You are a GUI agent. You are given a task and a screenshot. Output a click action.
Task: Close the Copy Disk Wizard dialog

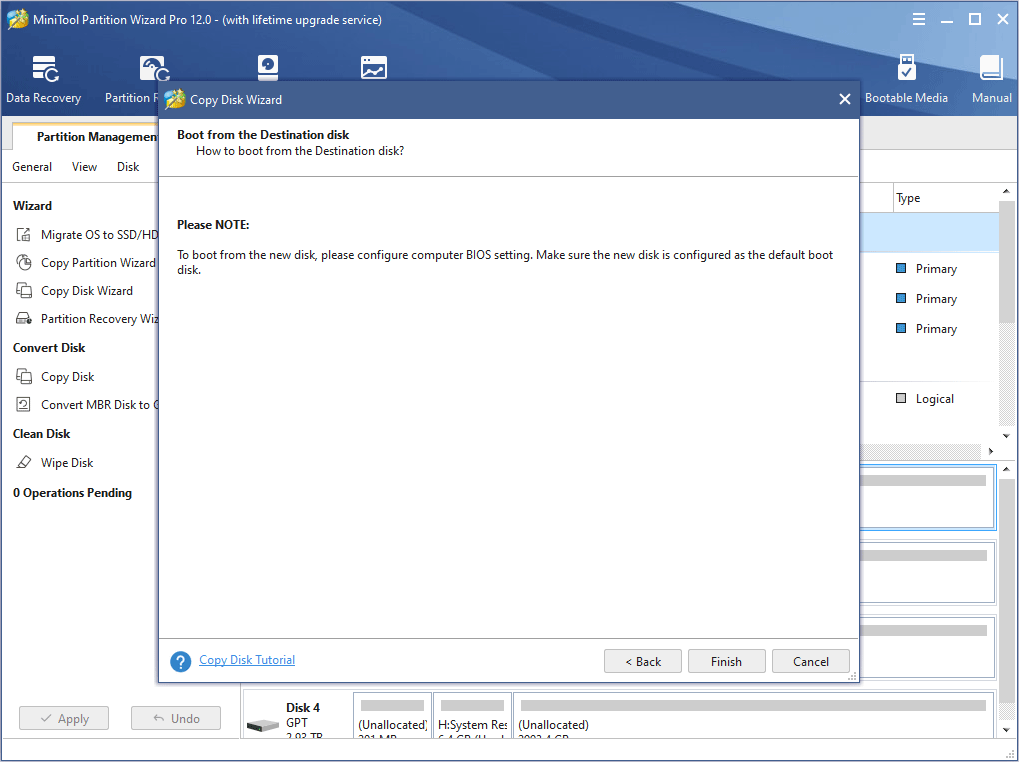point(844,99)
